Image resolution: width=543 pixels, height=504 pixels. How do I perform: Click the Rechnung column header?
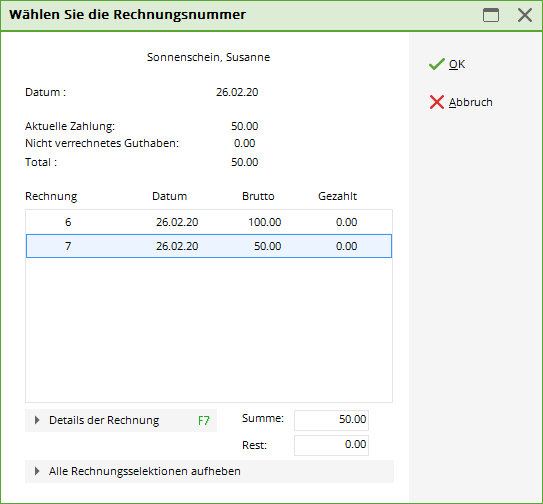tap(51, 196)
